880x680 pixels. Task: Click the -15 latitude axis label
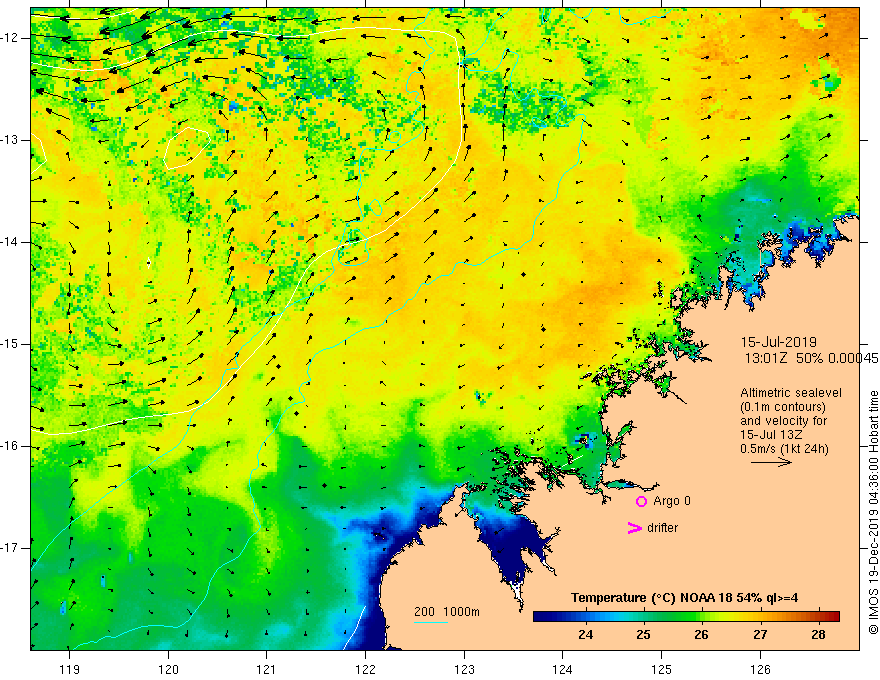[10, 344]
